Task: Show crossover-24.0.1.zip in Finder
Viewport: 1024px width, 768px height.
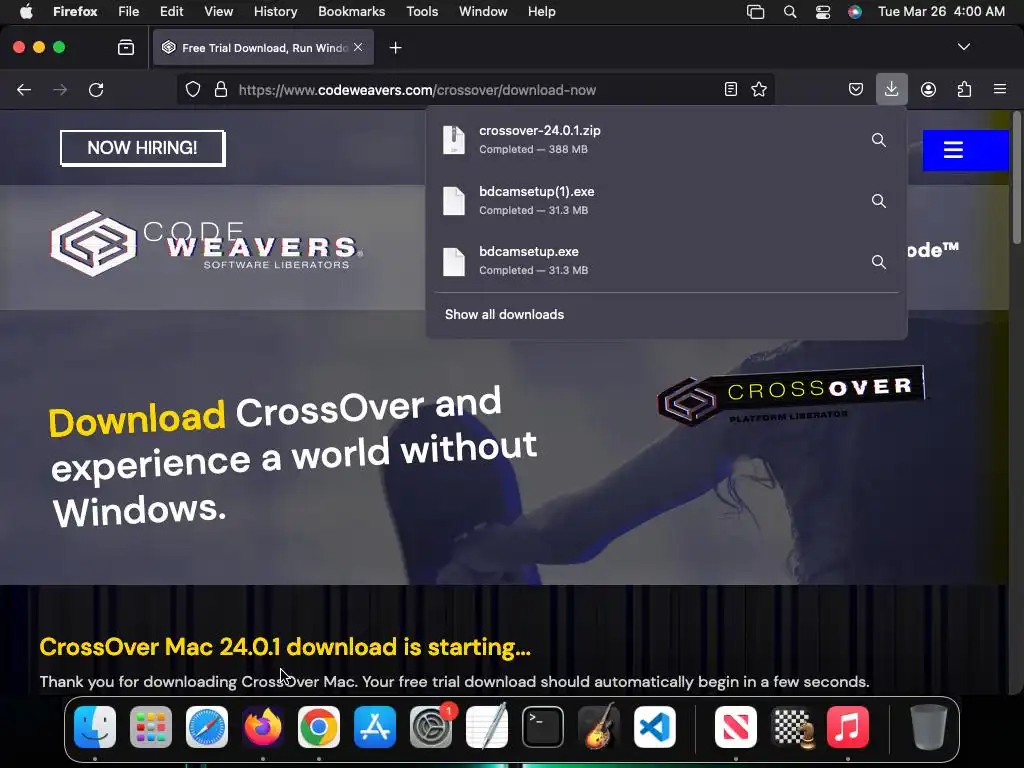Action: [879, 140]
